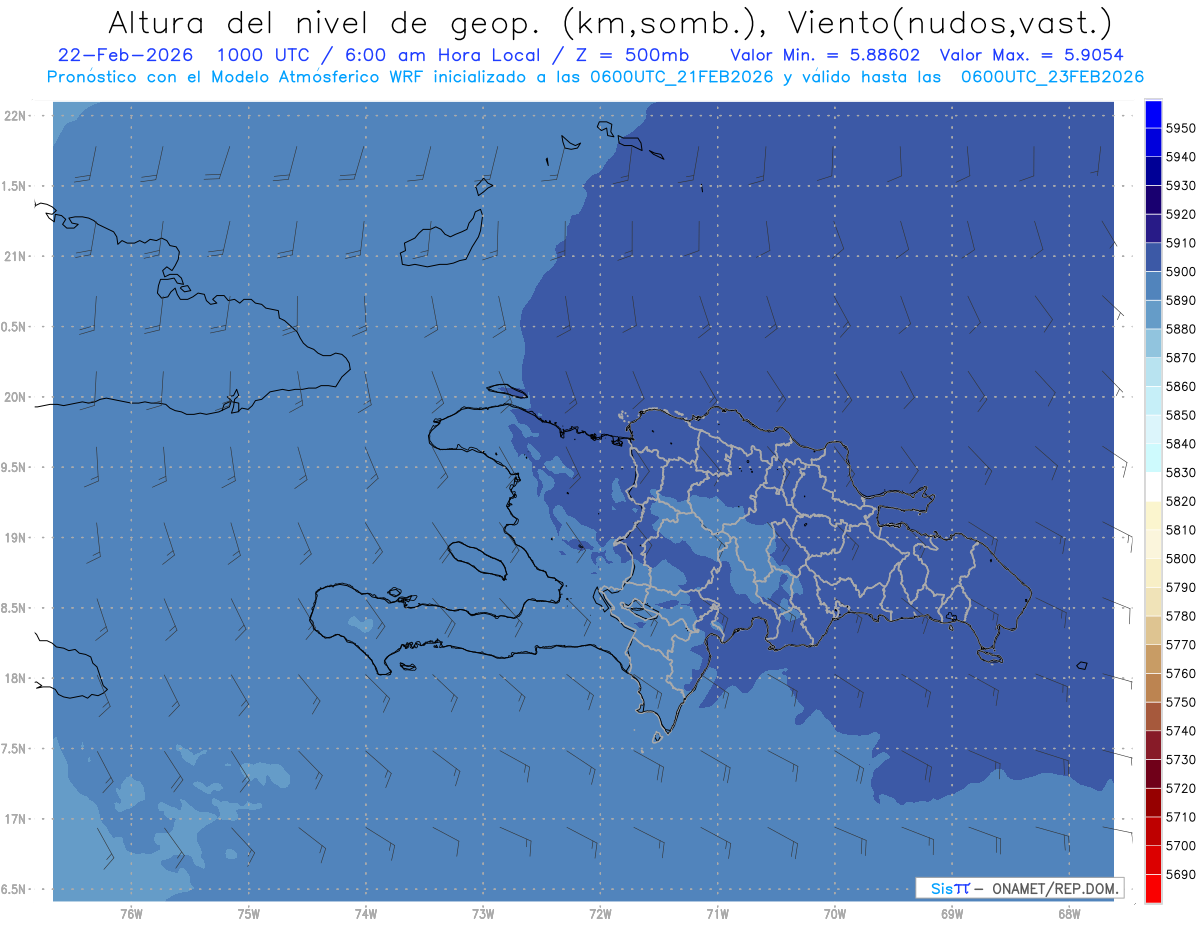
Task: Click the '5840' colorbar label
Action: coord(1180,444)
